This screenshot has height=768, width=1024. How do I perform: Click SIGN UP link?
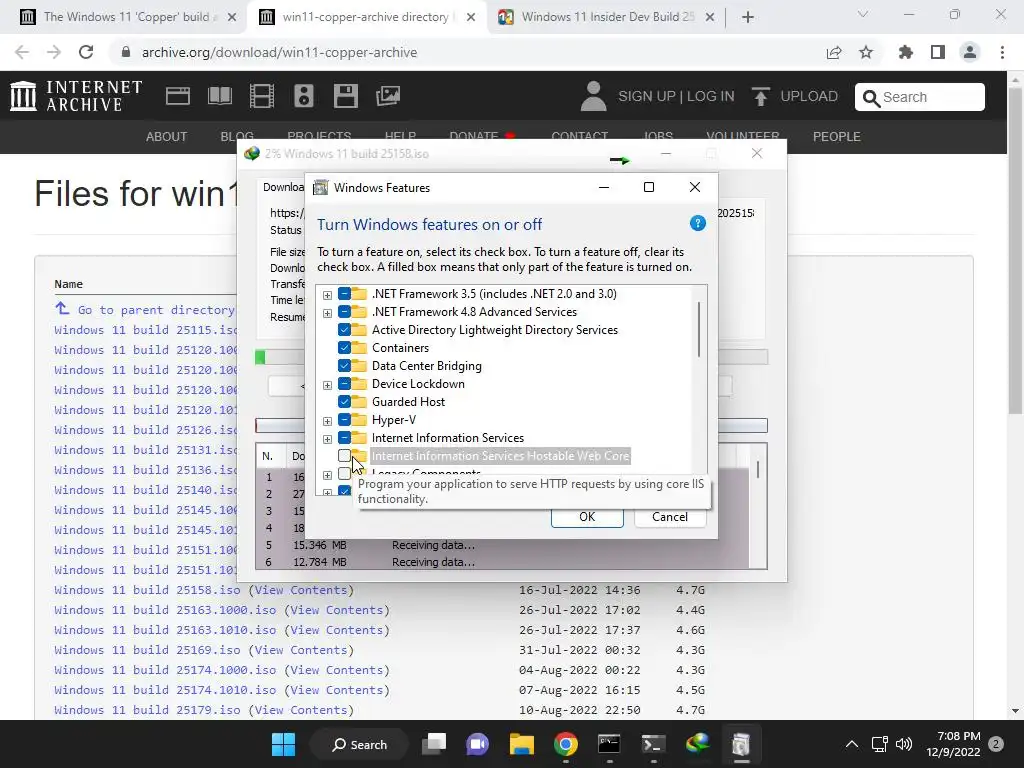click(647, 97)
